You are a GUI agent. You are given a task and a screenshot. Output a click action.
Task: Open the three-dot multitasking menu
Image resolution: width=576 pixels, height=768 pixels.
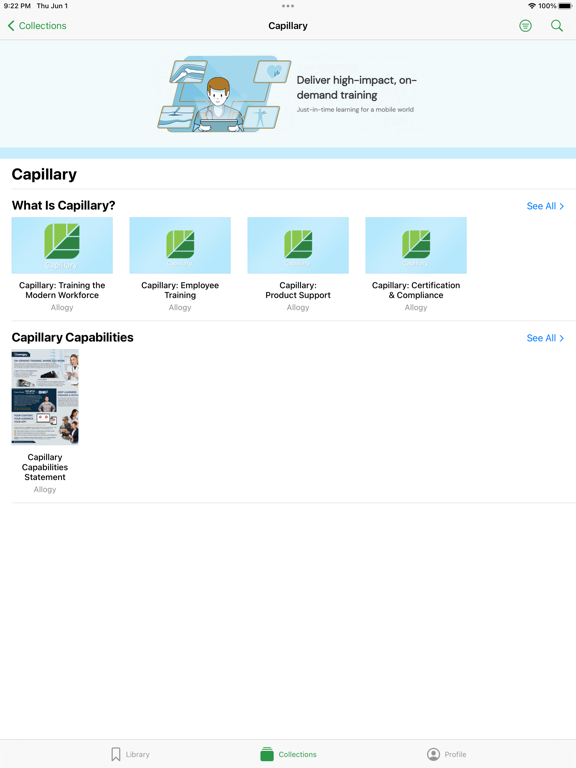(x=288, y=6)
